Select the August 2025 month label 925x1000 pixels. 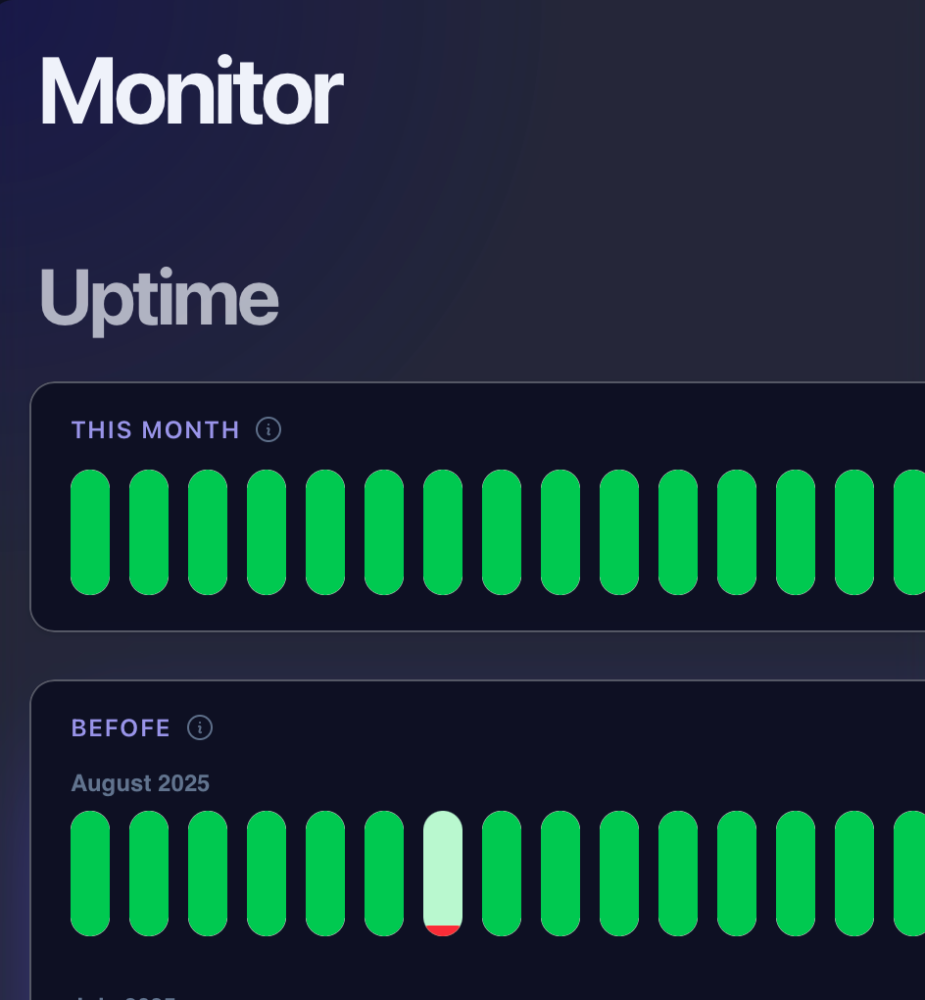(x=139, y=784)
